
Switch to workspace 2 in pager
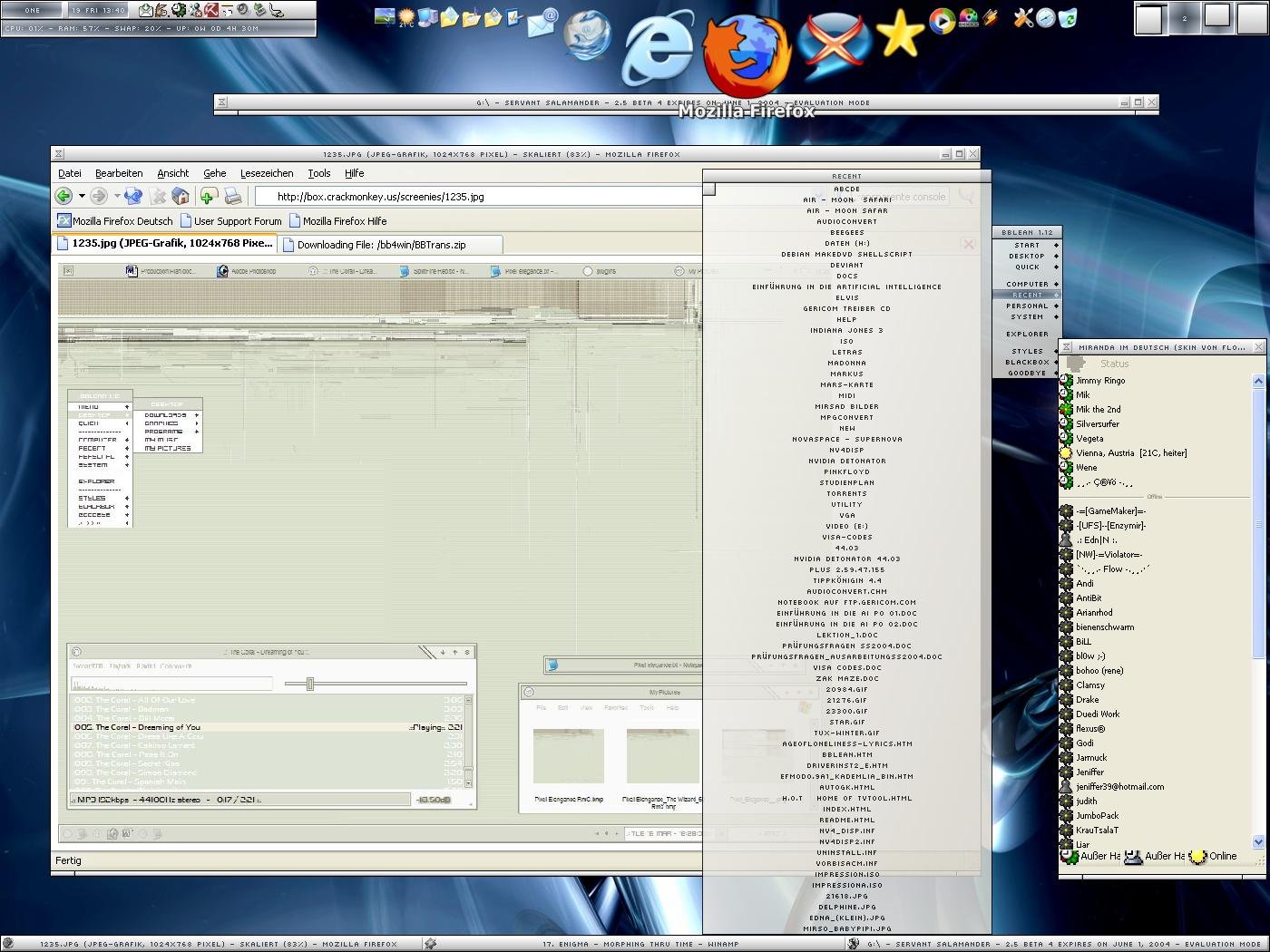[x=1184, y=18]
